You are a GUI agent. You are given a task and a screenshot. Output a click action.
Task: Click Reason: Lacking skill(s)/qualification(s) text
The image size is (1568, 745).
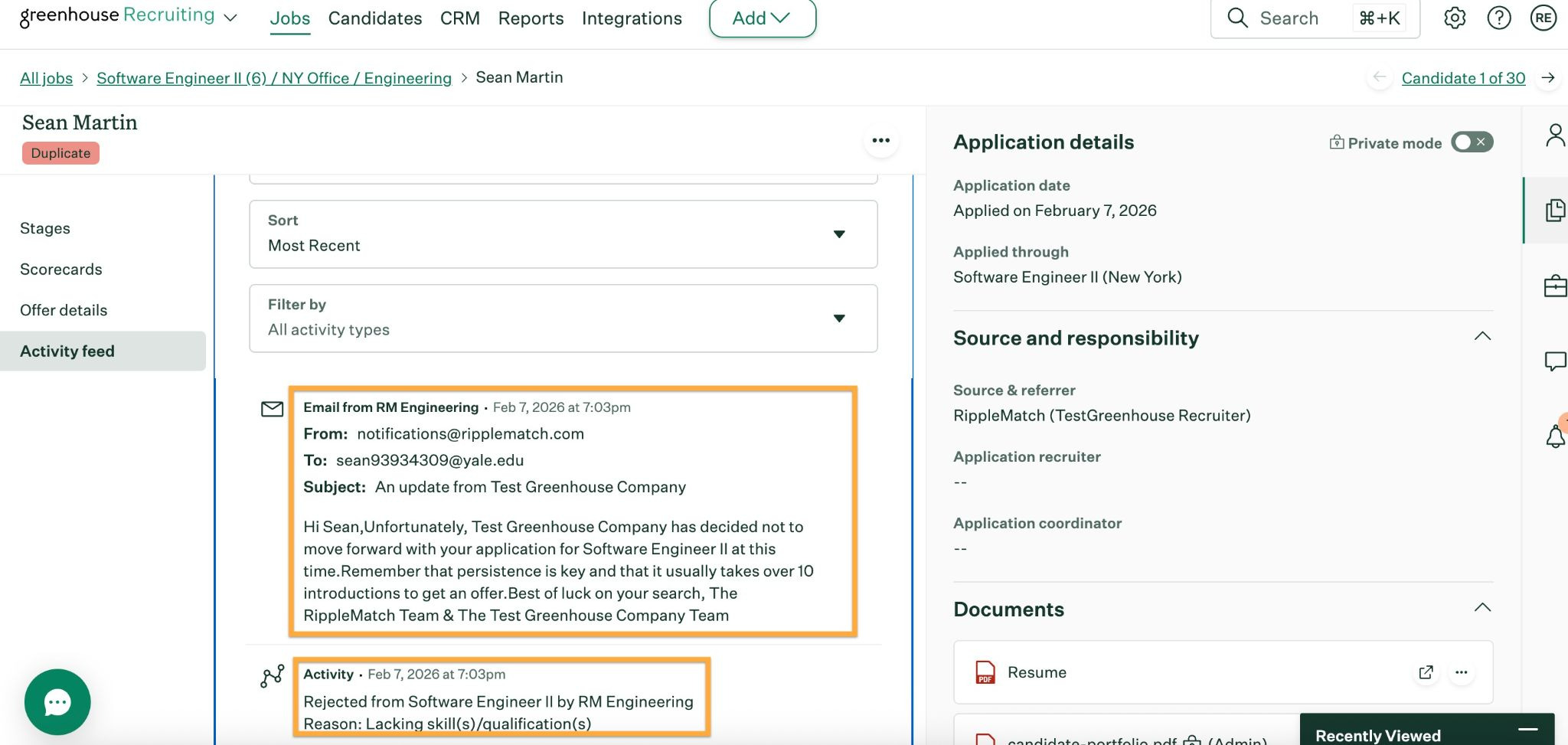tap(447, 724)
